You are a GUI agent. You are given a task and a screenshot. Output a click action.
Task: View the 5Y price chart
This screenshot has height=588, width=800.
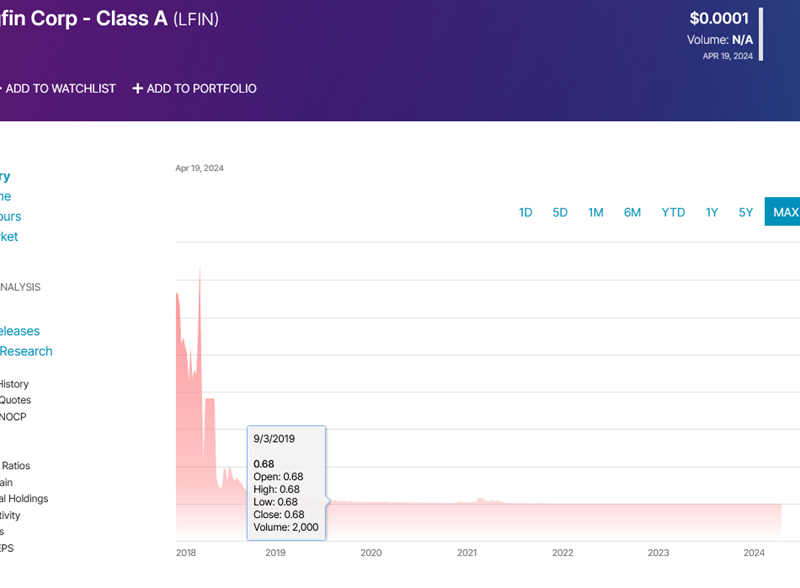746,212
